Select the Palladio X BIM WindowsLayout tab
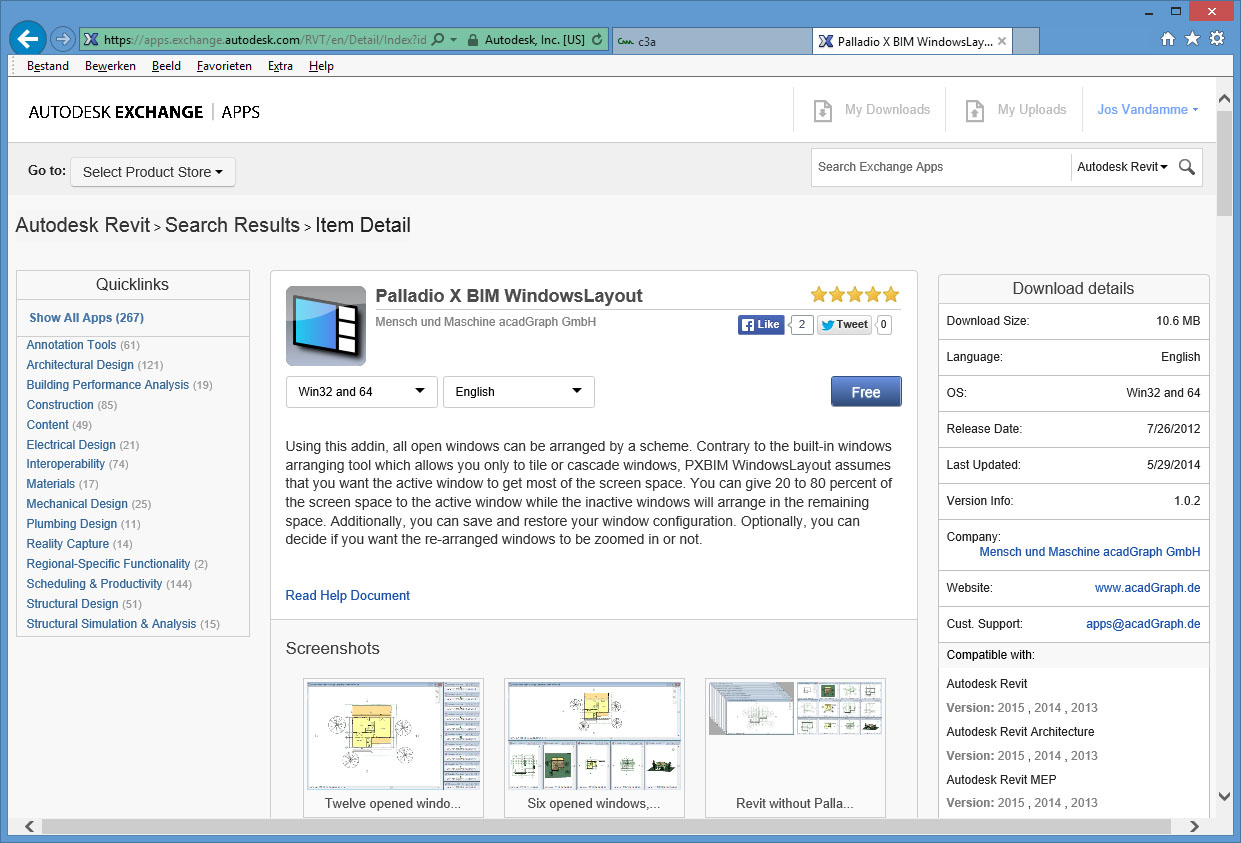The height and width of the screenshot is (843, 1241). [x=913, y=41]
